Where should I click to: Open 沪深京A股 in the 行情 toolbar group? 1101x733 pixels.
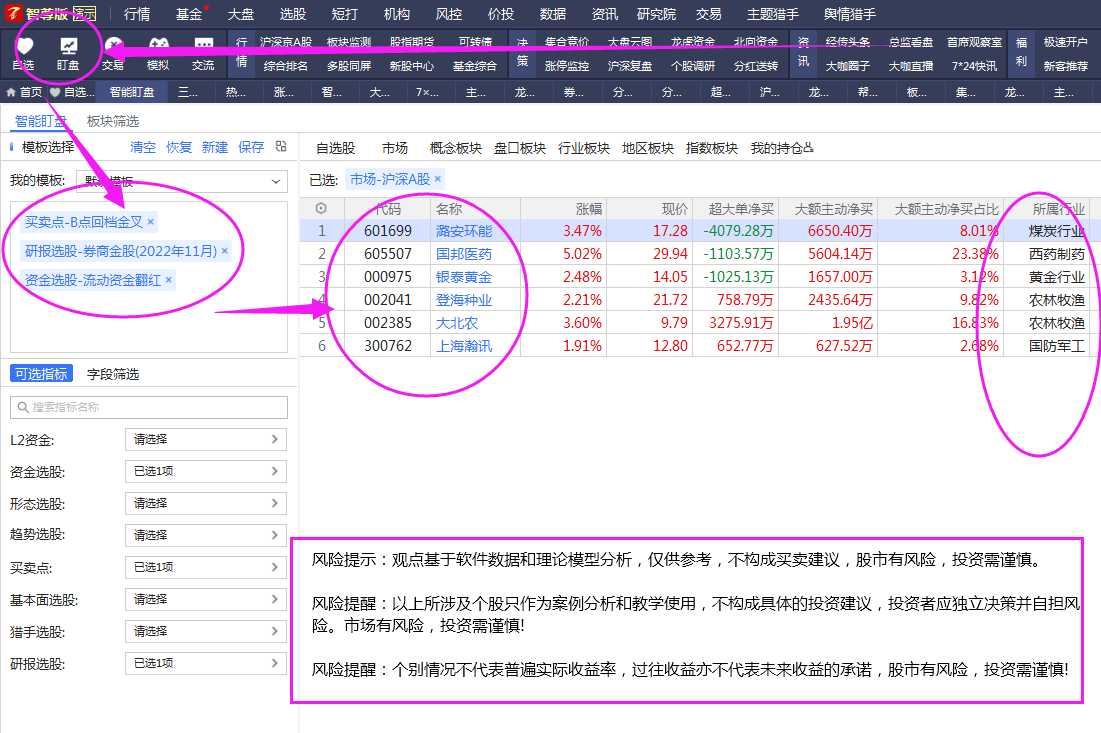pyautogui.click(x=286, y=42)
